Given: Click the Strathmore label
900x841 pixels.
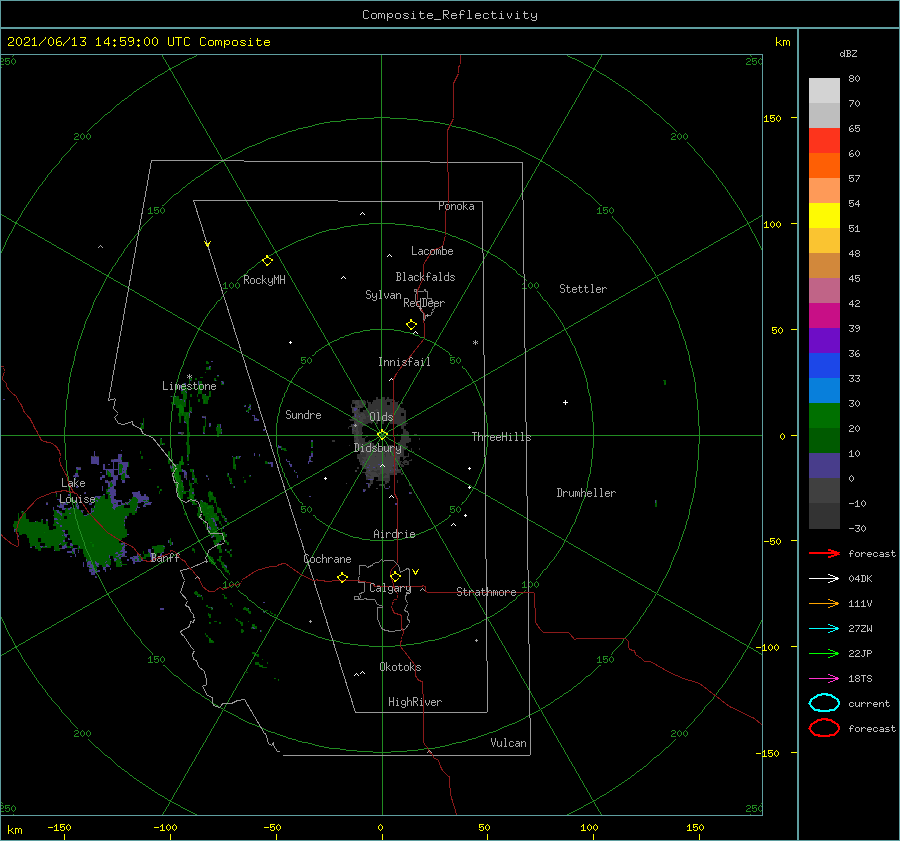Looking at the screenshot, I should click(486, 592).
